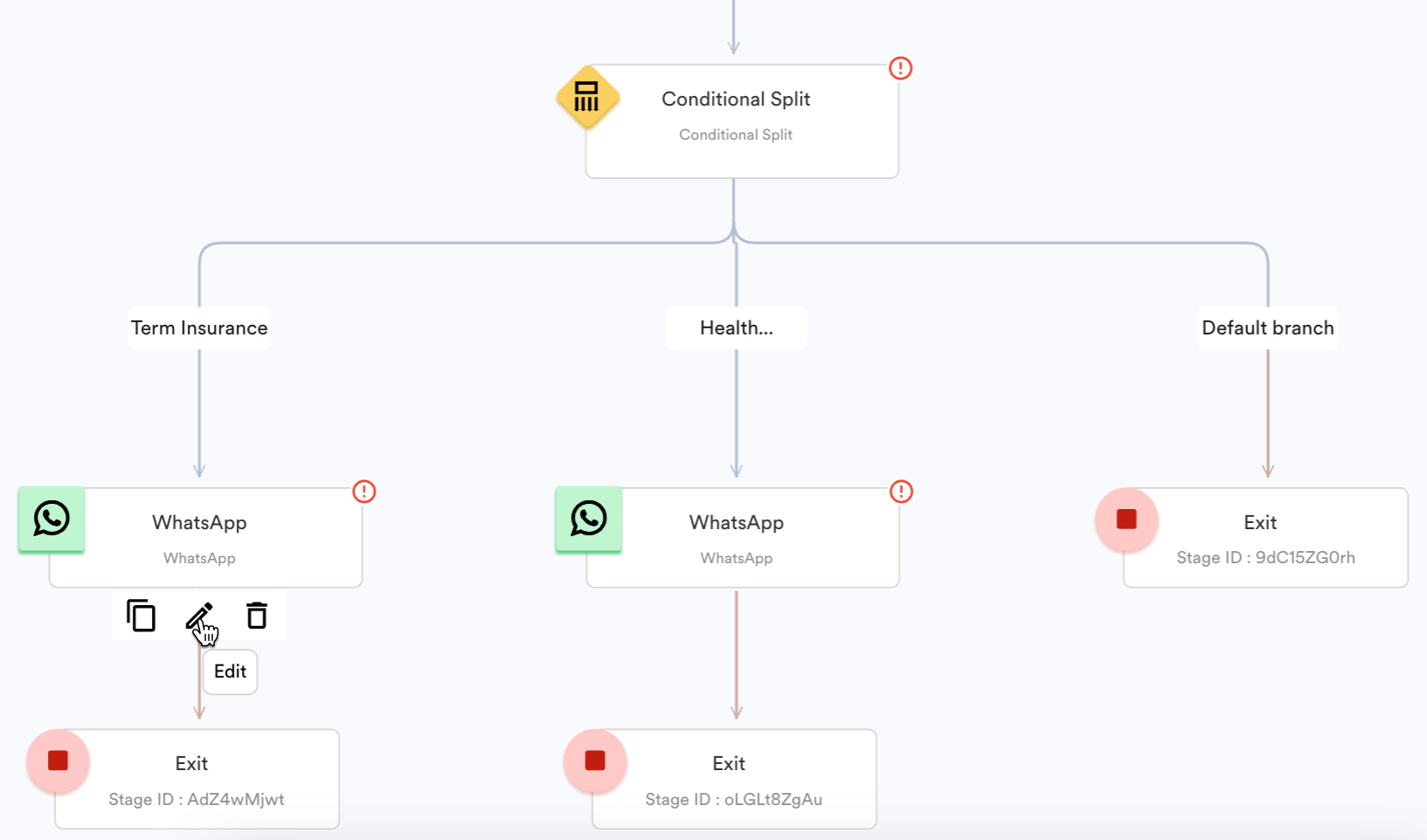Image resolution: width=1427 pixels, height=840 pixels.
Task: Click the red stop icon of Exit oLGLt8ZgAu
Action: (x=596, y=761)
